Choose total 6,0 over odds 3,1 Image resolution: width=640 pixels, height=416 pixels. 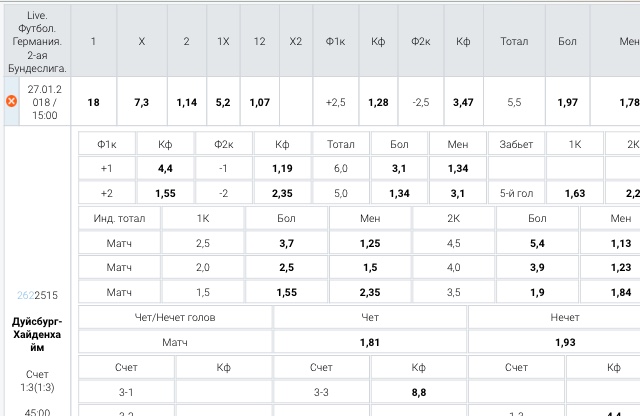click(399, 168)
